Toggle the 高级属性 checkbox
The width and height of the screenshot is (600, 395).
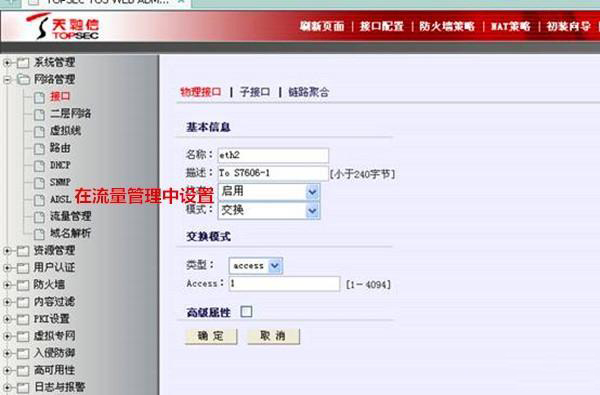(x=246, y=312)
